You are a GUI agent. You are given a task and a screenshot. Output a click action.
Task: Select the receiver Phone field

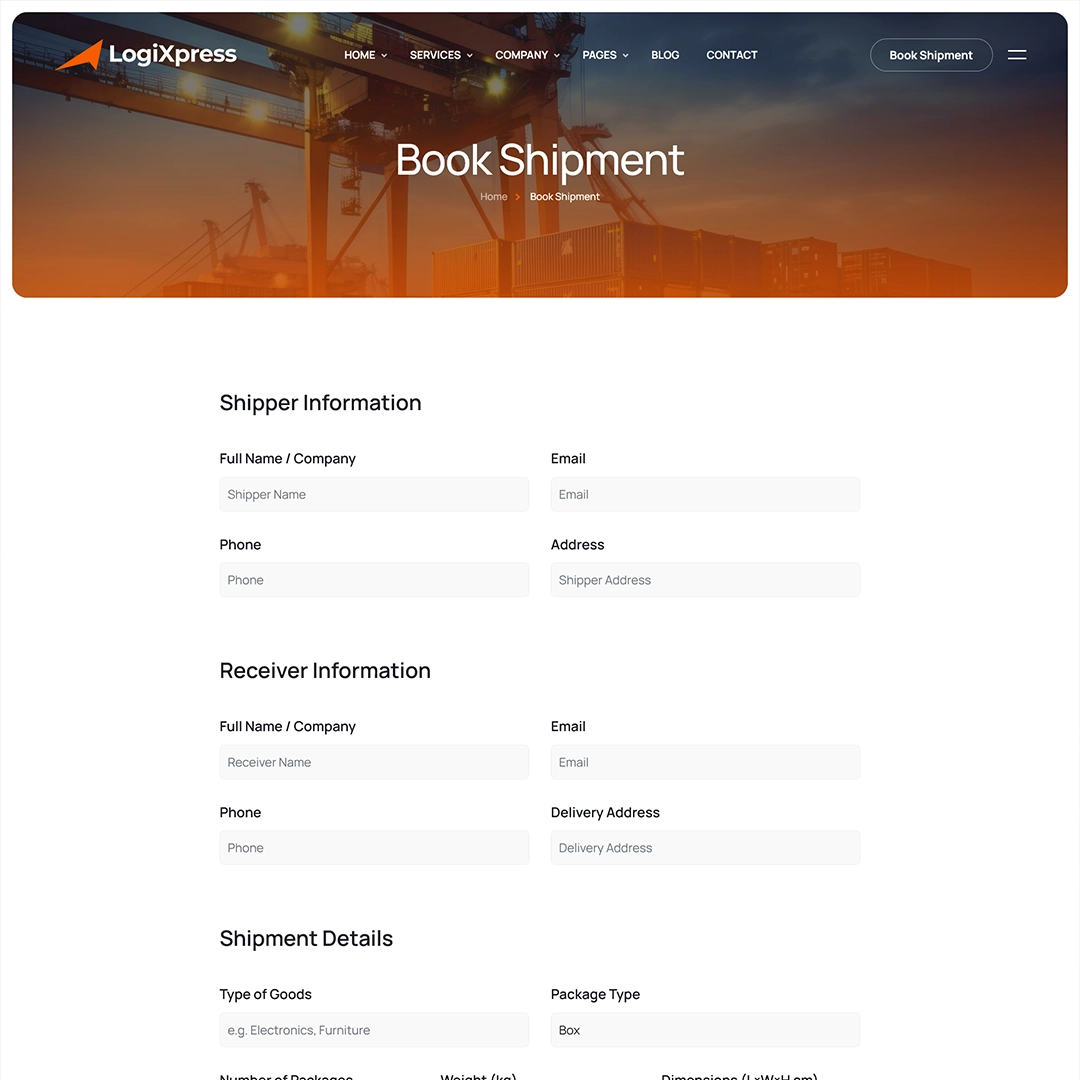(374, 848)
